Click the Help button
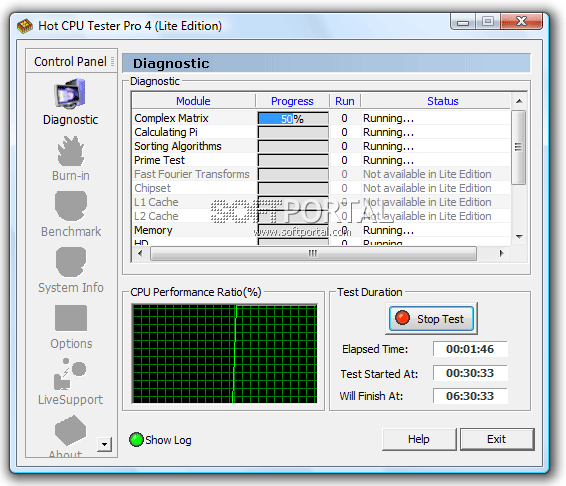Image resolution: width=566 pixels, height=486 pixels. (419, 439)
